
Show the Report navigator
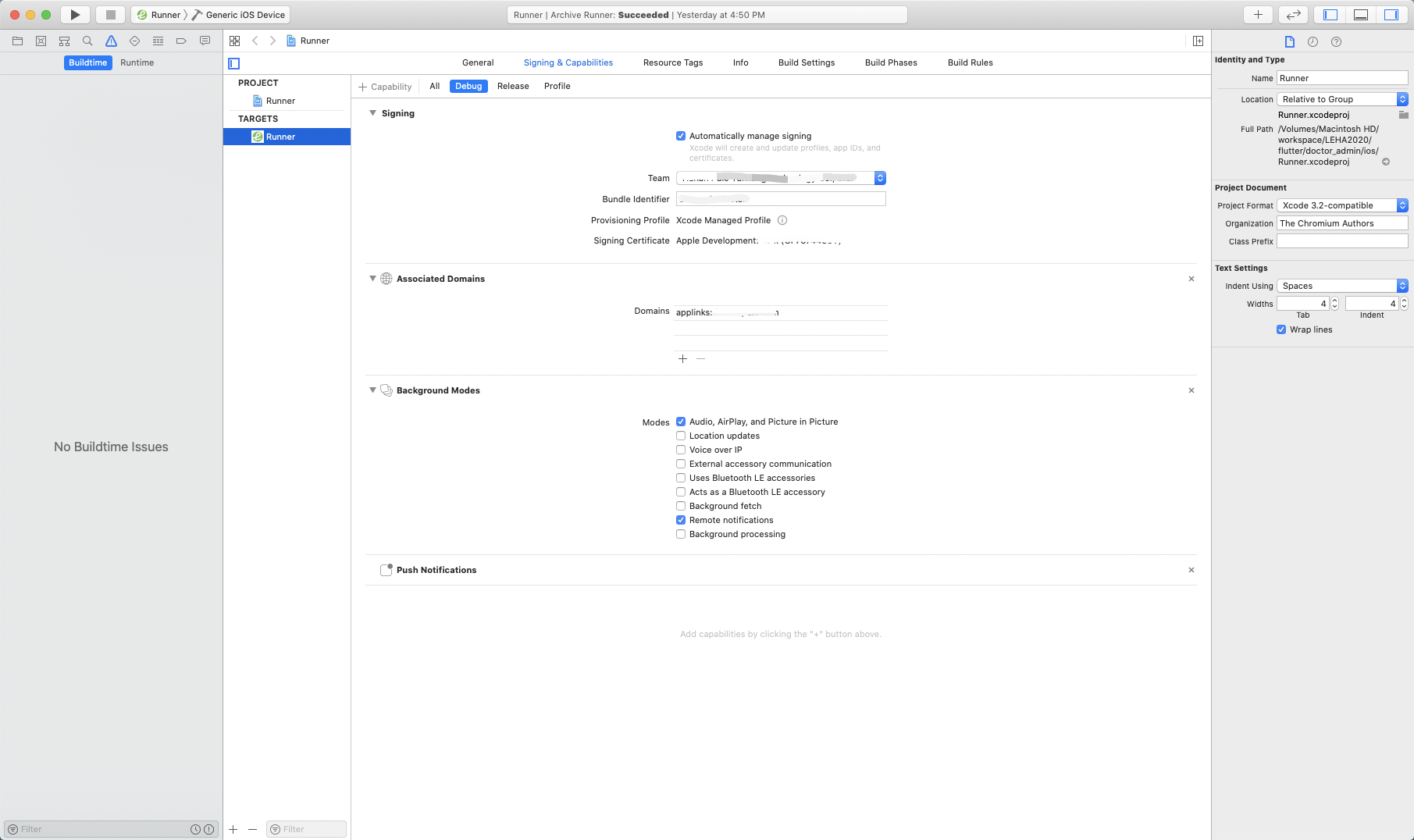[205, 41]
